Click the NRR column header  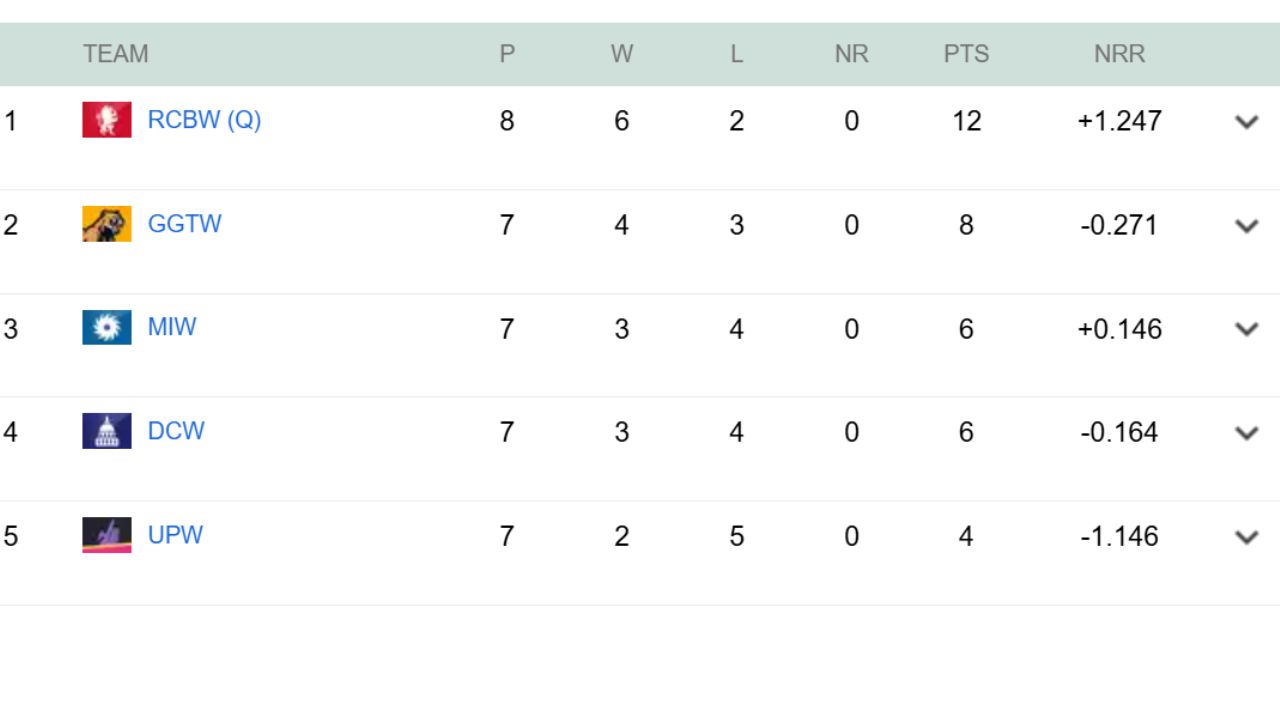(1122, 55)
